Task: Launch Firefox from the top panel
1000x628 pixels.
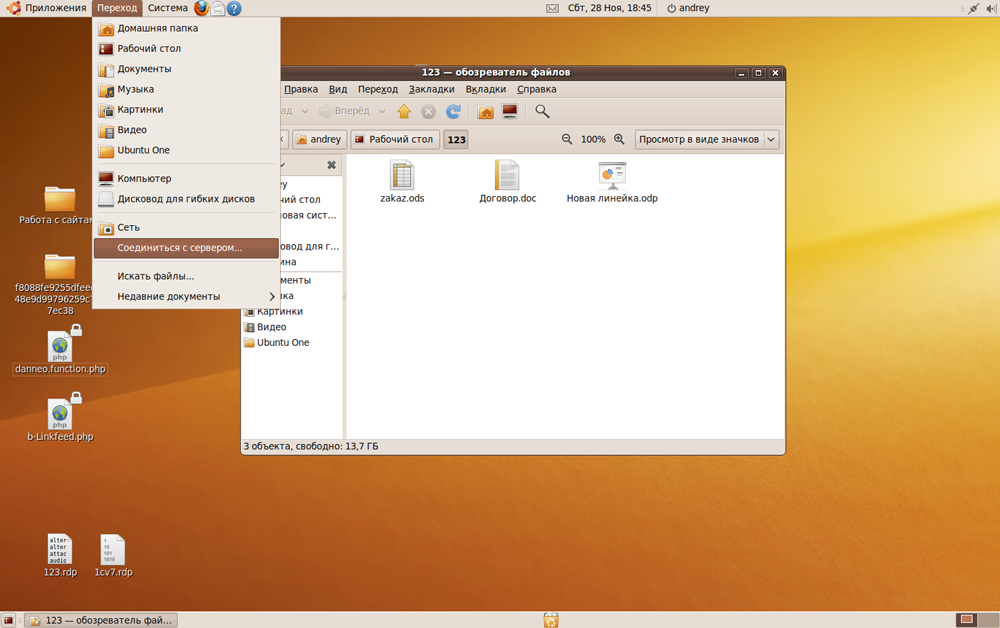Action: tap(201, 8)
